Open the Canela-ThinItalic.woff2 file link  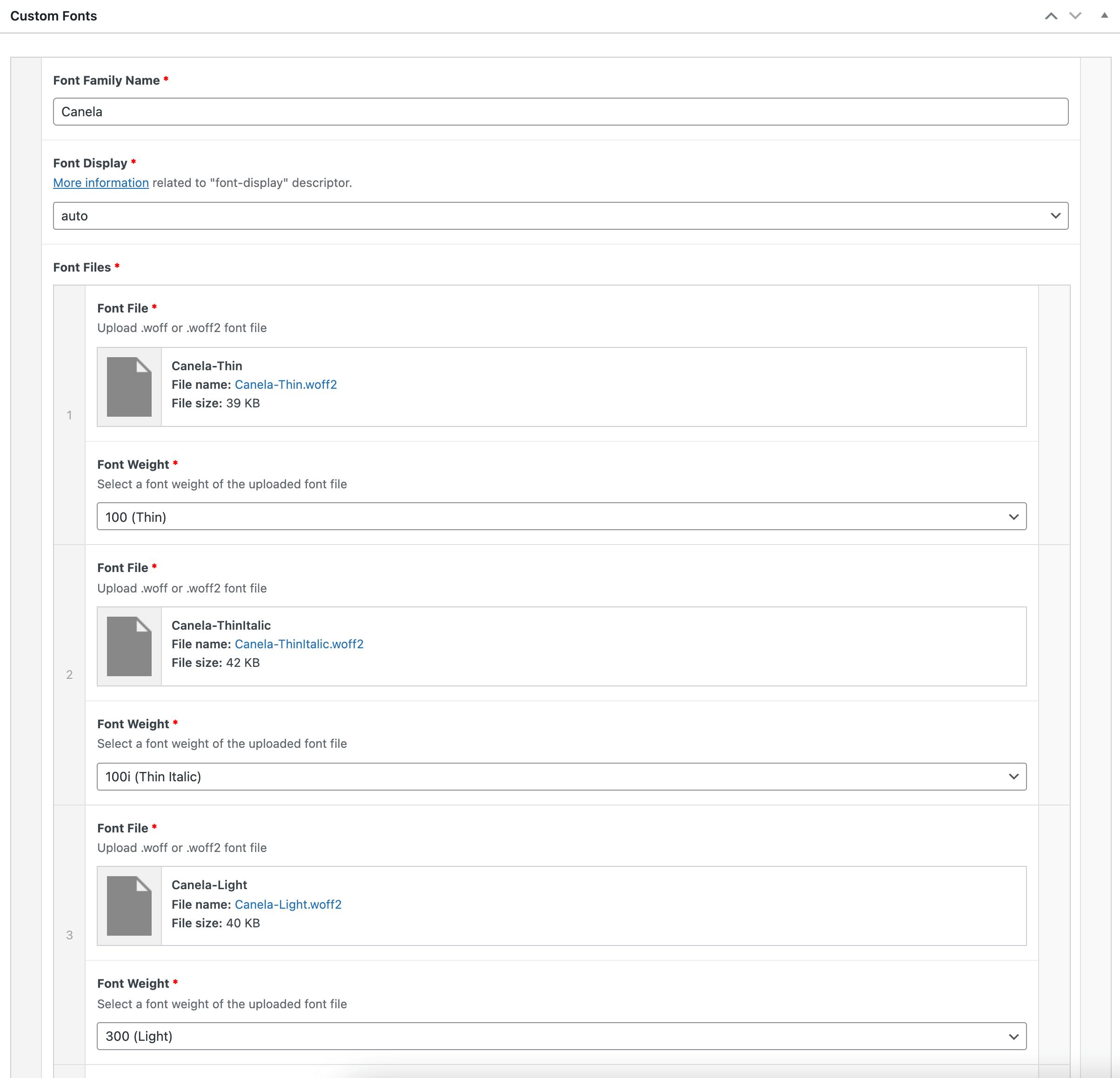pyautogui.click(x=299, y=644)
